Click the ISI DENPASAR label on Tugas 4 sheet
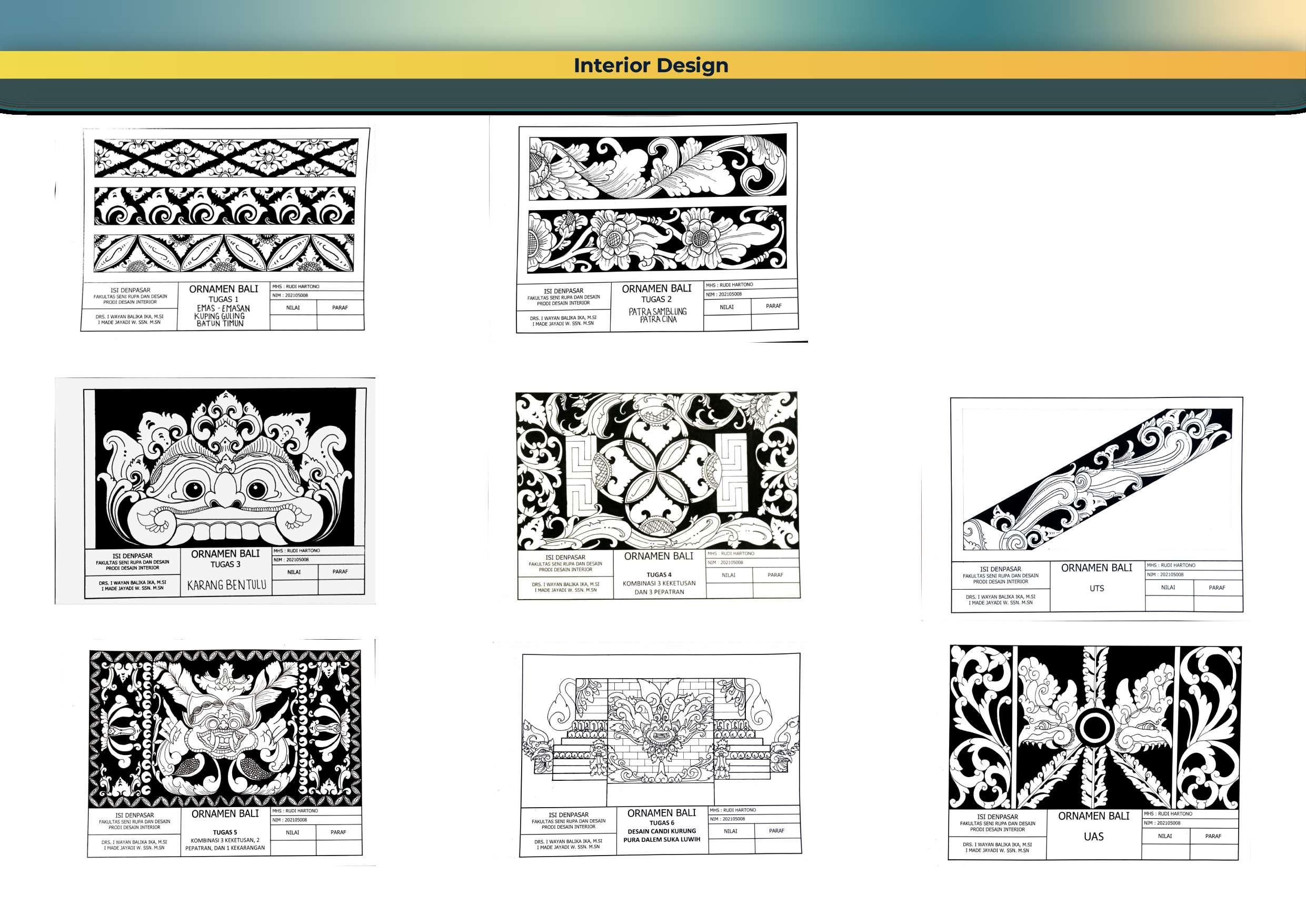 pyautogui.click(x=565, y=558)
